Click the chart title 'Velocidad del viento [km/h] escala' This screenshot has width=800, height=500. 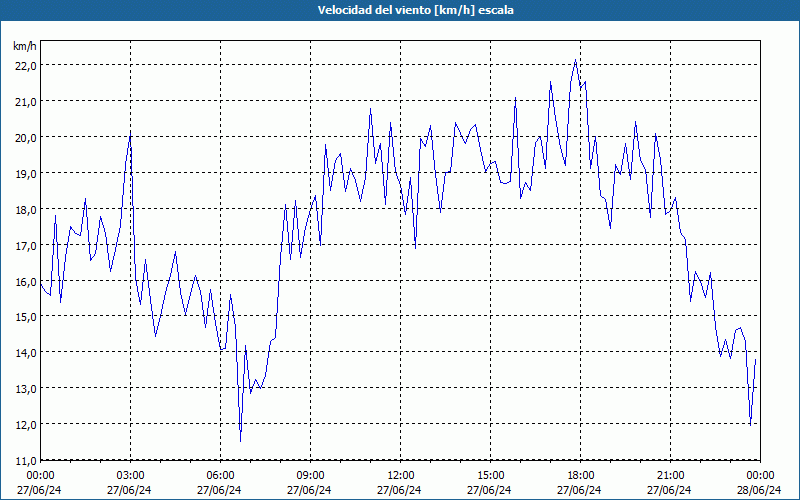[415, 10]
